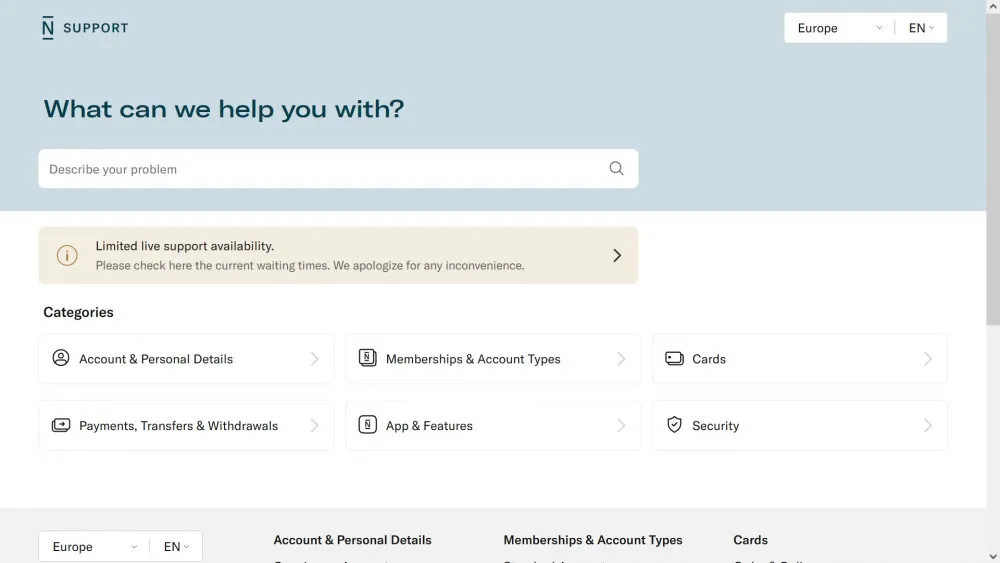The image size is (1000, 563).
Task: Click the Memberships & Account Types icon
Action: 367,358
